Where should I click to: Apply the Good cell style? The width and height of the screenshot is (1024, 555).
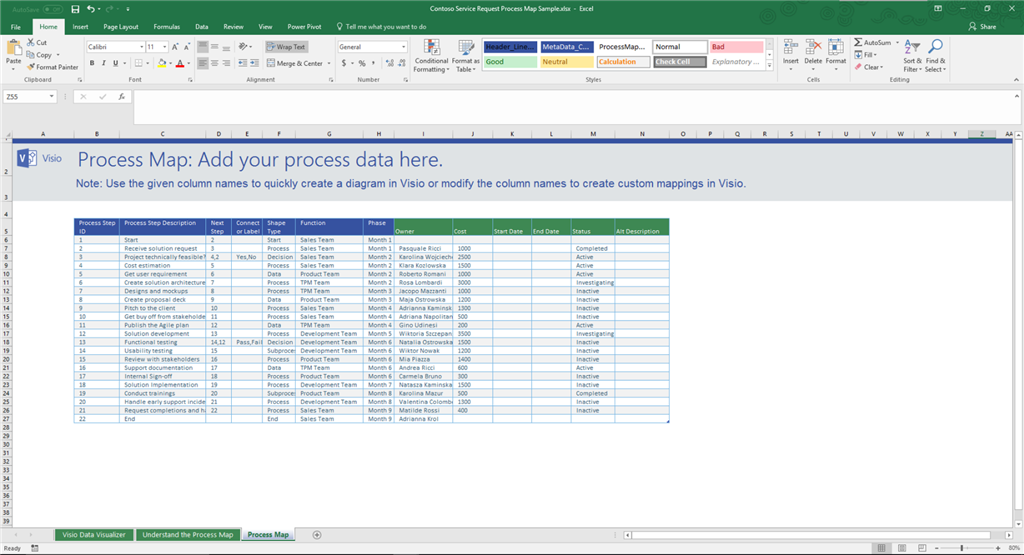pos(510,62)
